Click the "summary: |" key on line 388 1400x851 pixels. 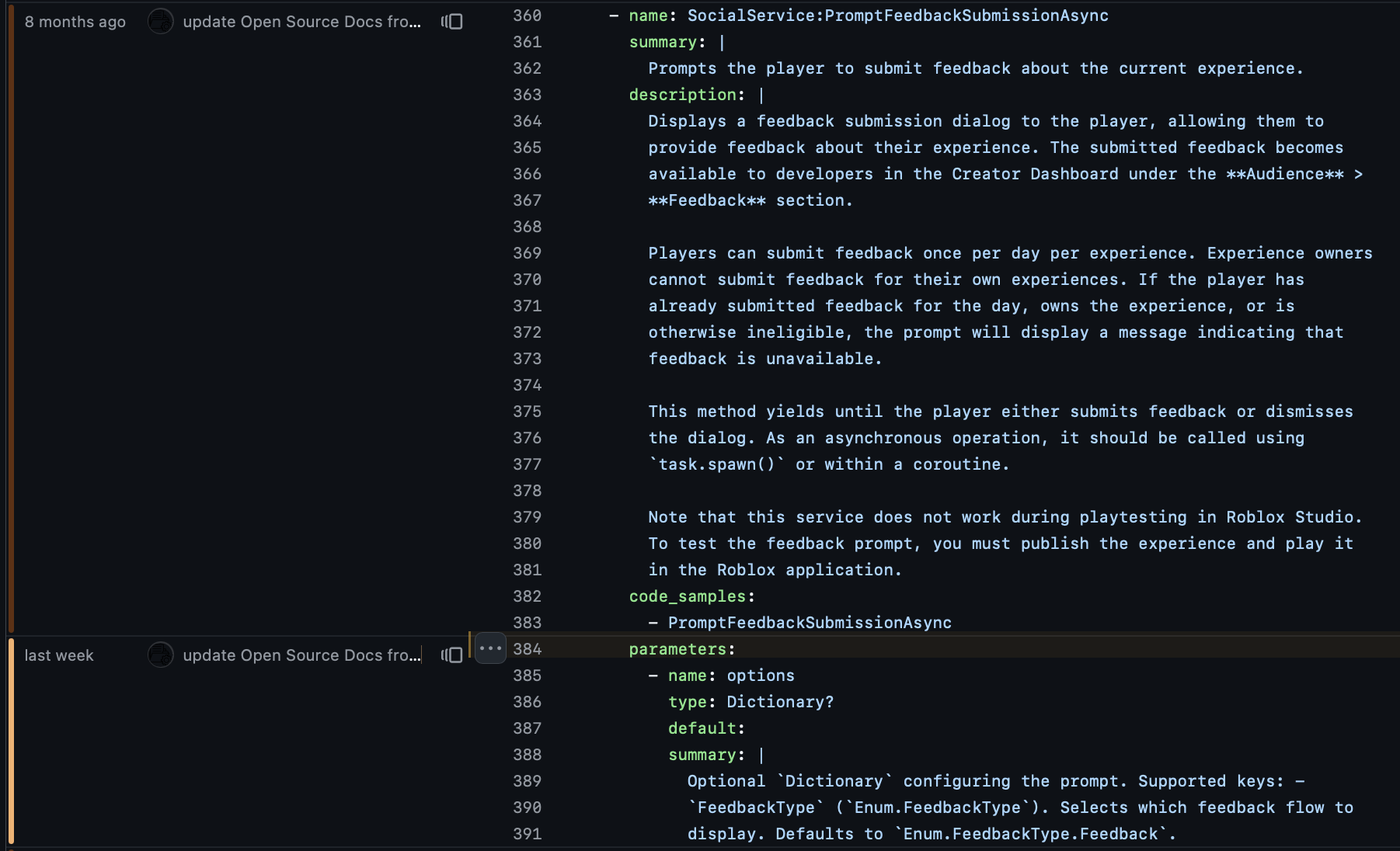716,755
